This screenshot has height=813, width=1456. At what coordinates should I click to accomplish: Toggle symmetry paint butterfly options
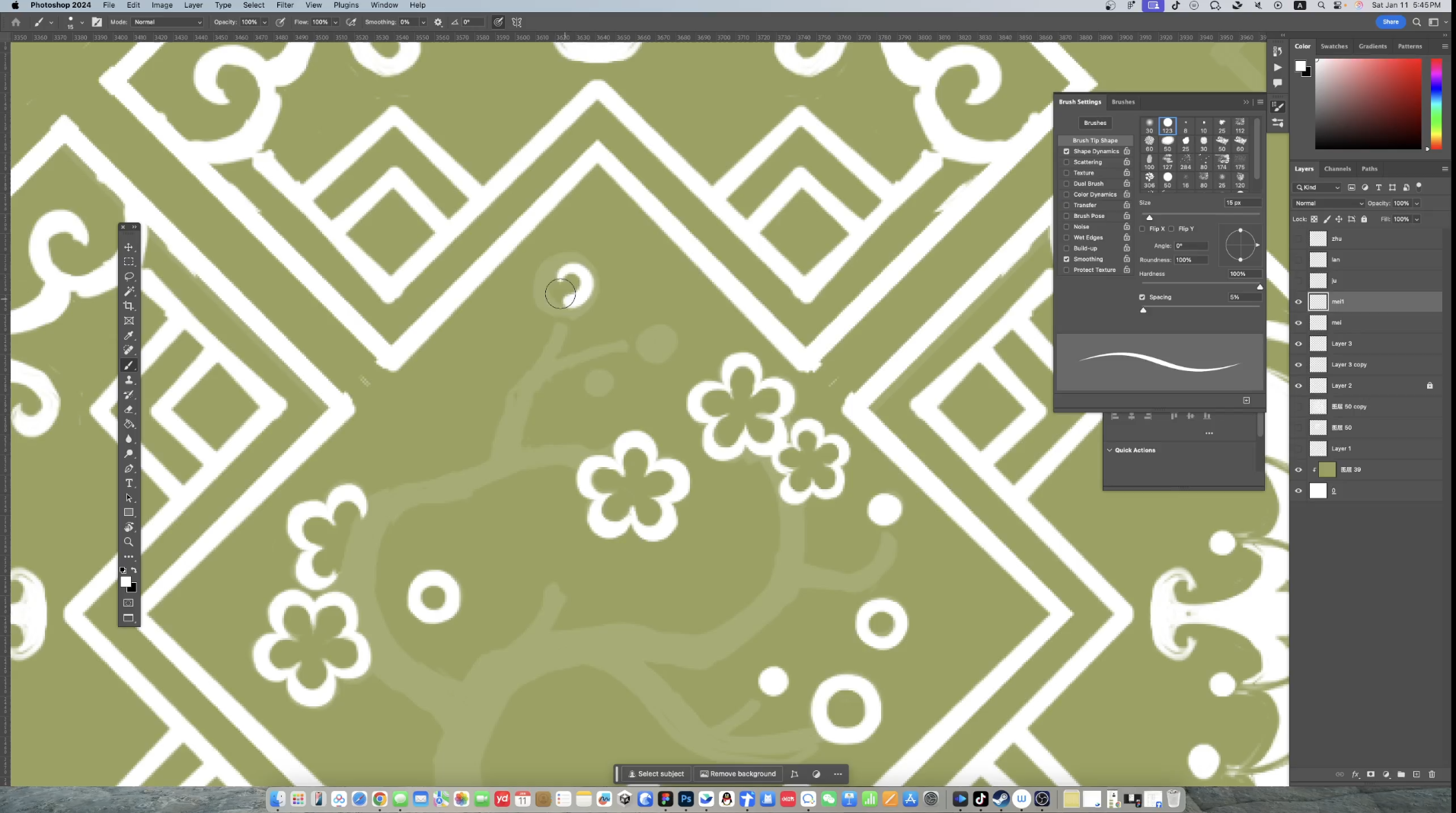click(517, 22)
